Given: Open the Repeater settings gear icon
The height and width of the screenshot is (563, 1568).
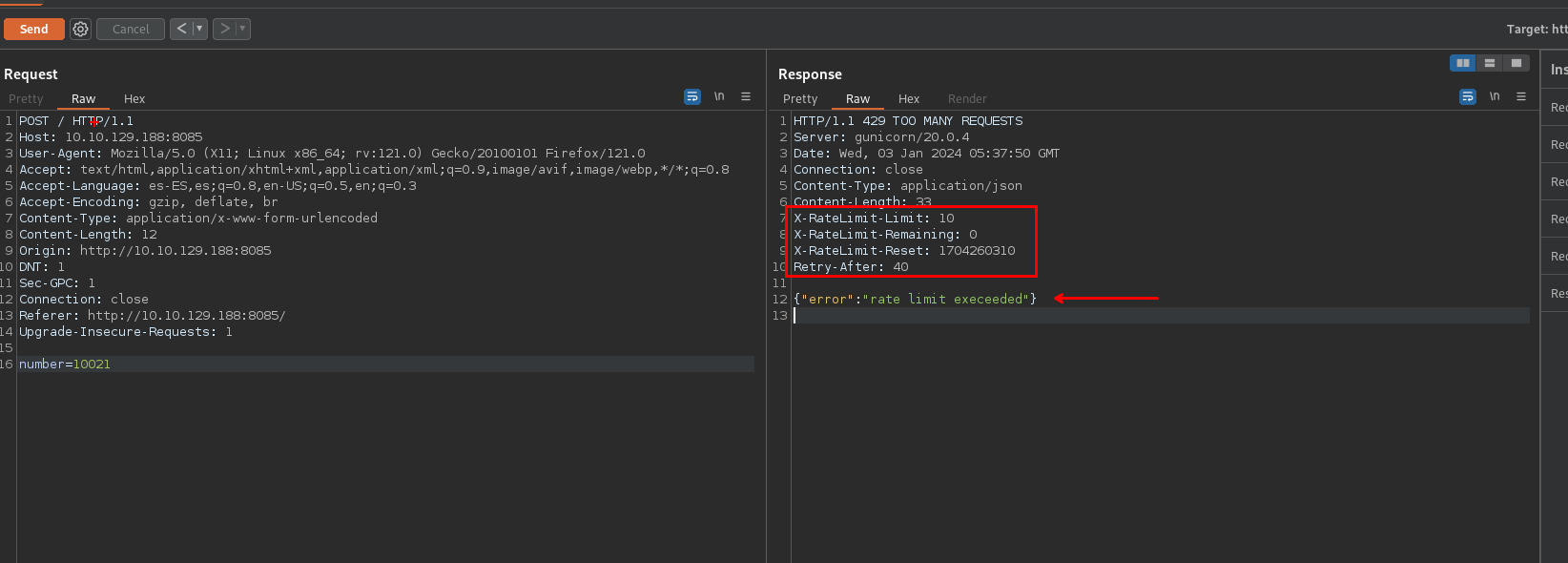Looking at the screenshot, I should (81, 29).
